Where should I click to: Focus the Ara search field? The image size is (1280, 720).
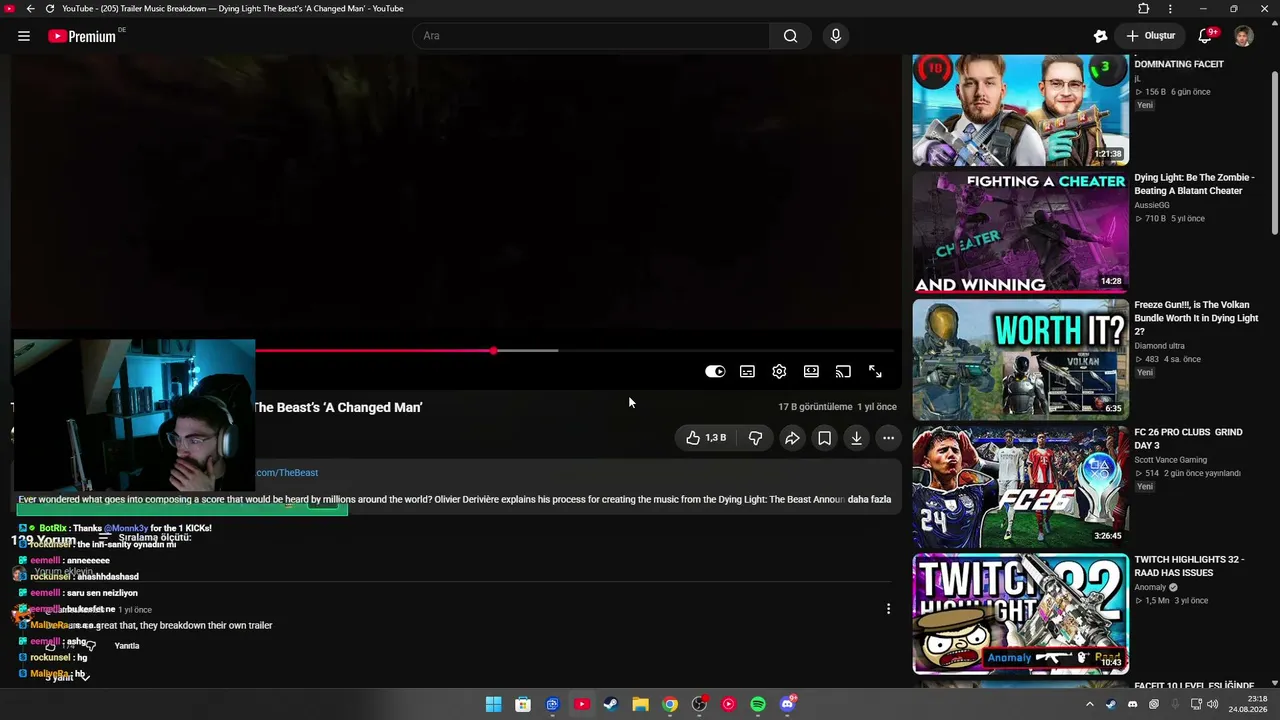pos(591,36)
